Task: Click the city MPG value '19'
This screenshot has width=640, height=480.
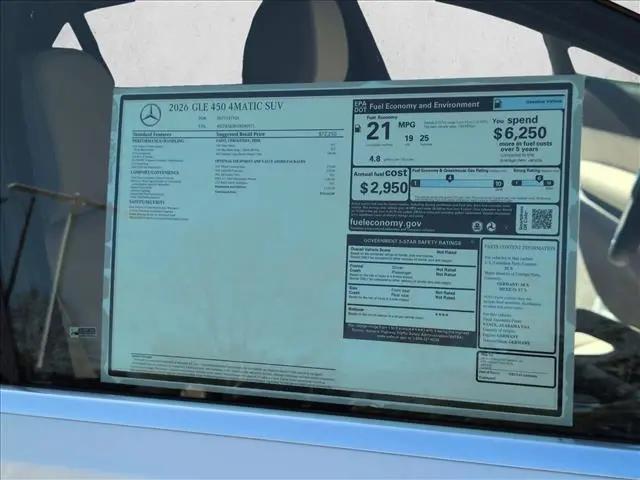Action: coord(409,138)
